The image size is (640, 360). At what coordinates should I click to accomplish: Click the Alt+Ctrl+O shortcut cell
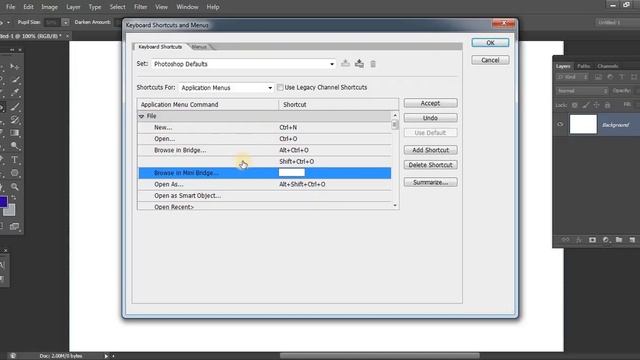[294, 150]
